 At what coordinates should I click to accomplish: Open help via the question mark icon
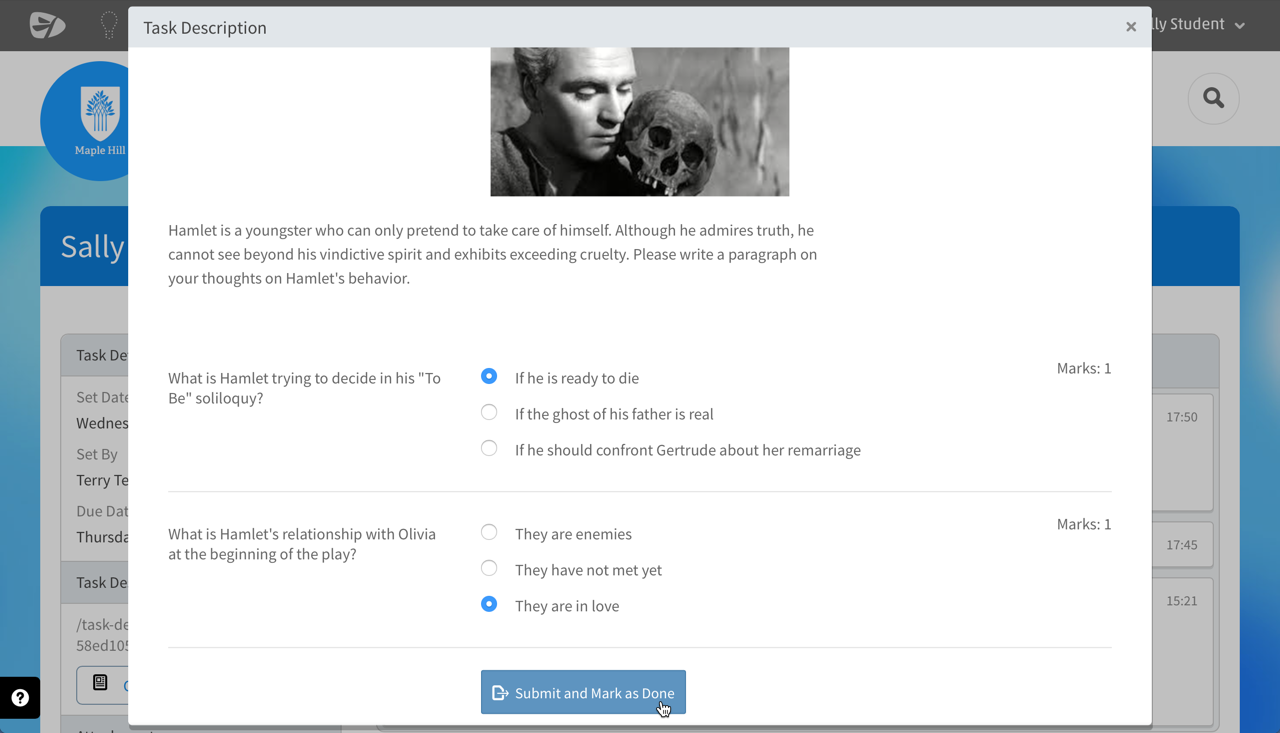coord(20,697)
